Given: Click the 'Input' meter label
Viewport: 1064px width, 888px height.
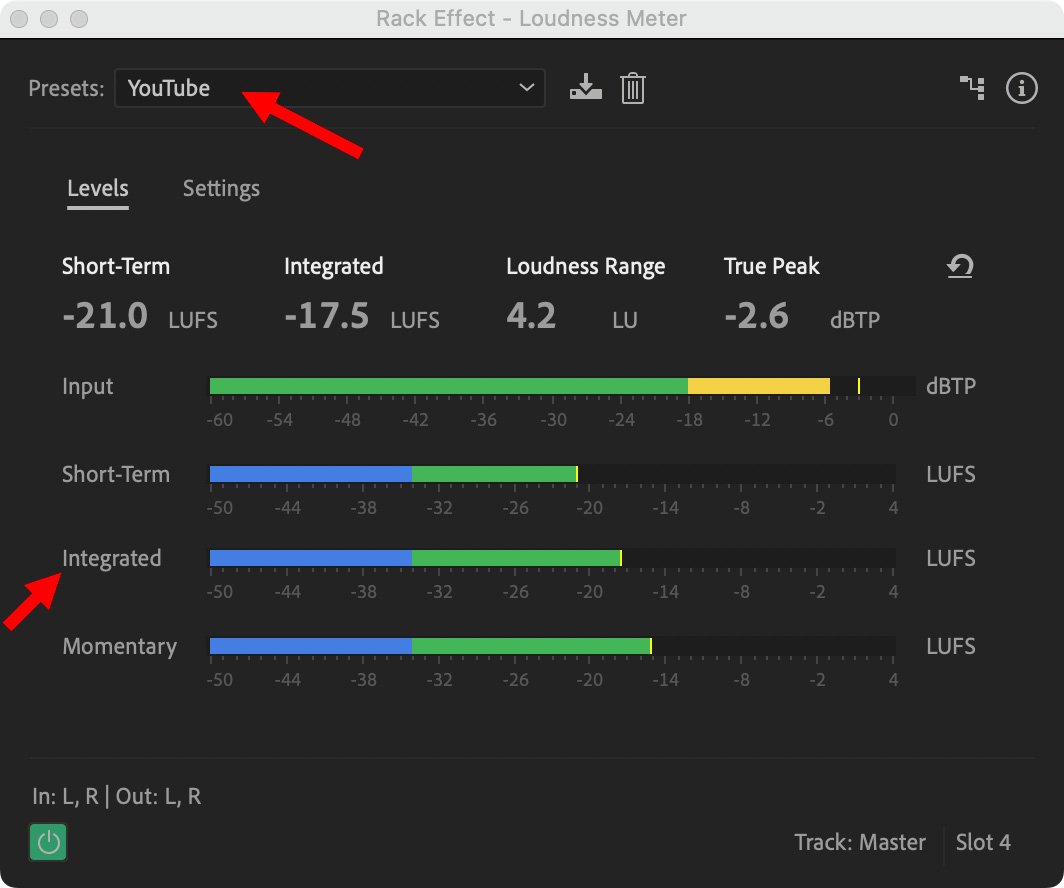Looking at the screenshot, I should click(88, 387).
